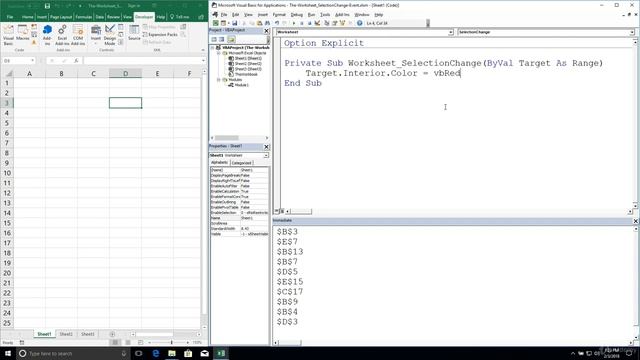Collapse the Excel ribbon

[x=203, y=50]
